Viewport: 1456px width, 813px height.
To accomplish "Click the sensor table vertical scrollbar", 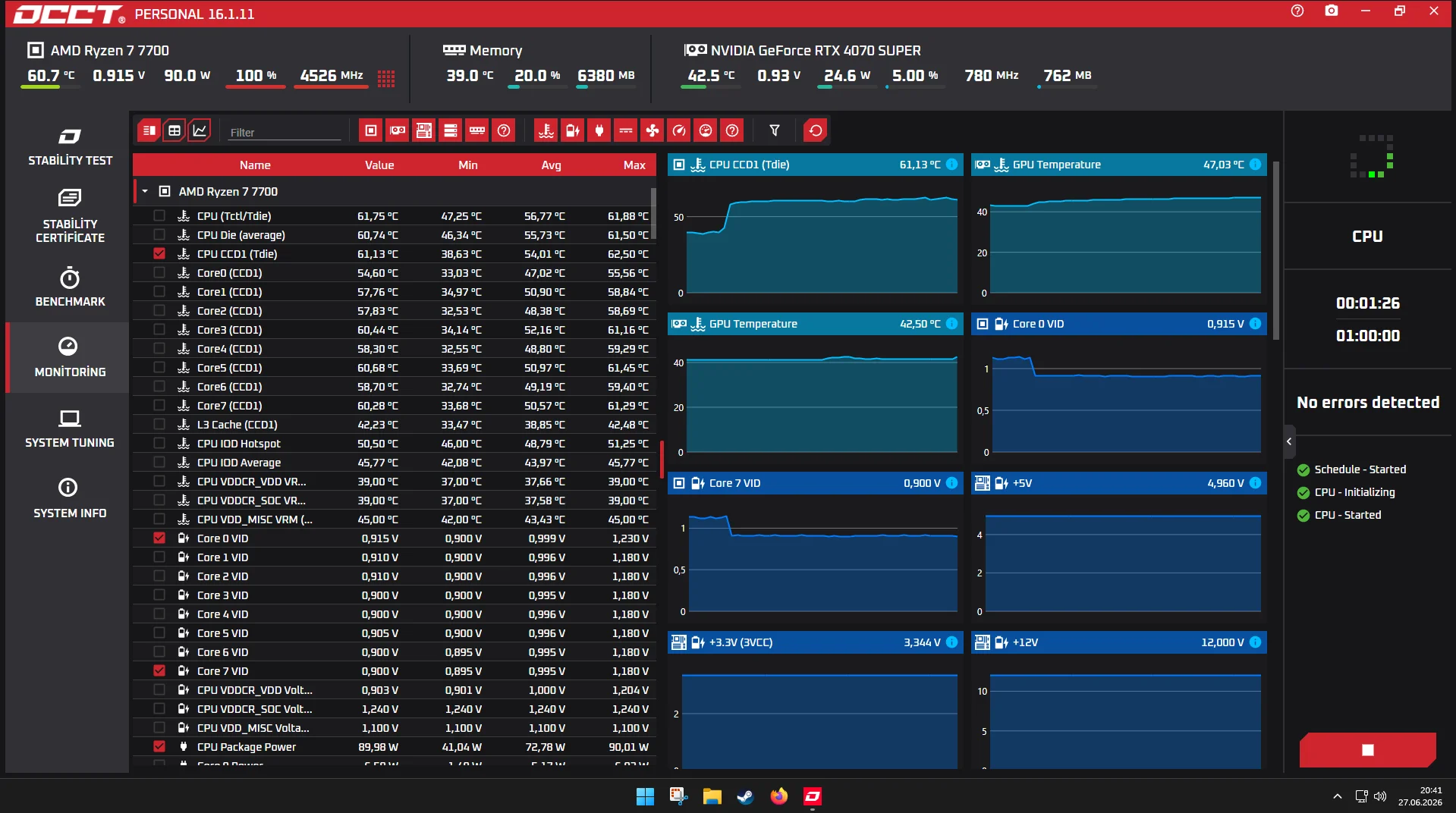I will (x=653, y=214).
